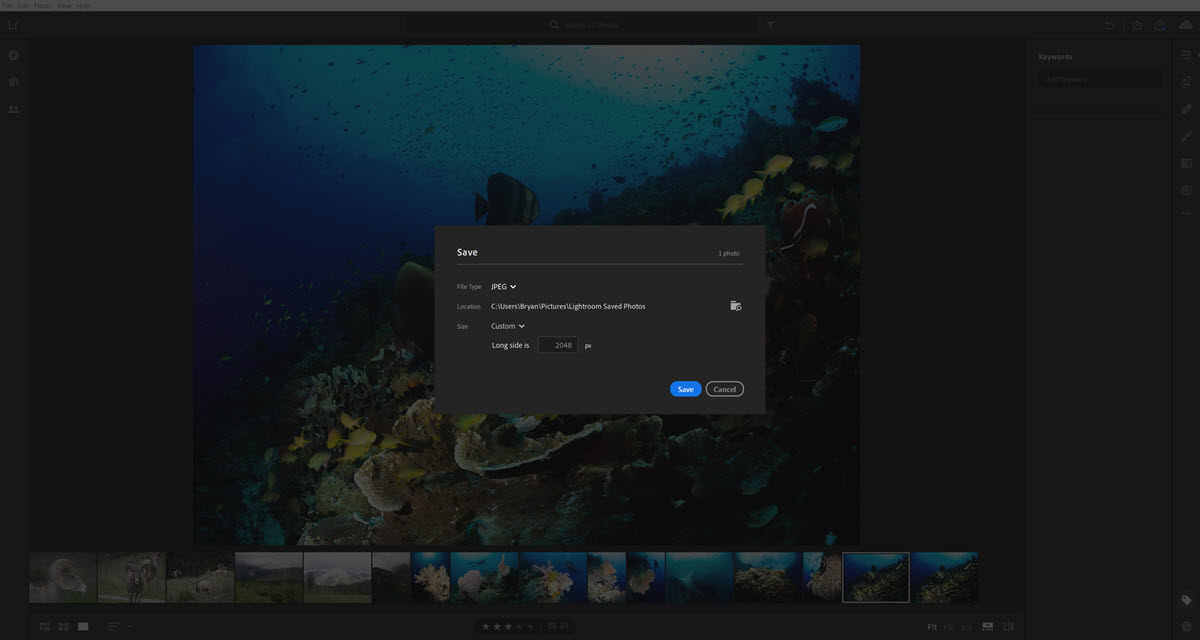Cancel the Save dialog
This screenshot has height=640, width=1200.
point(724,389)
